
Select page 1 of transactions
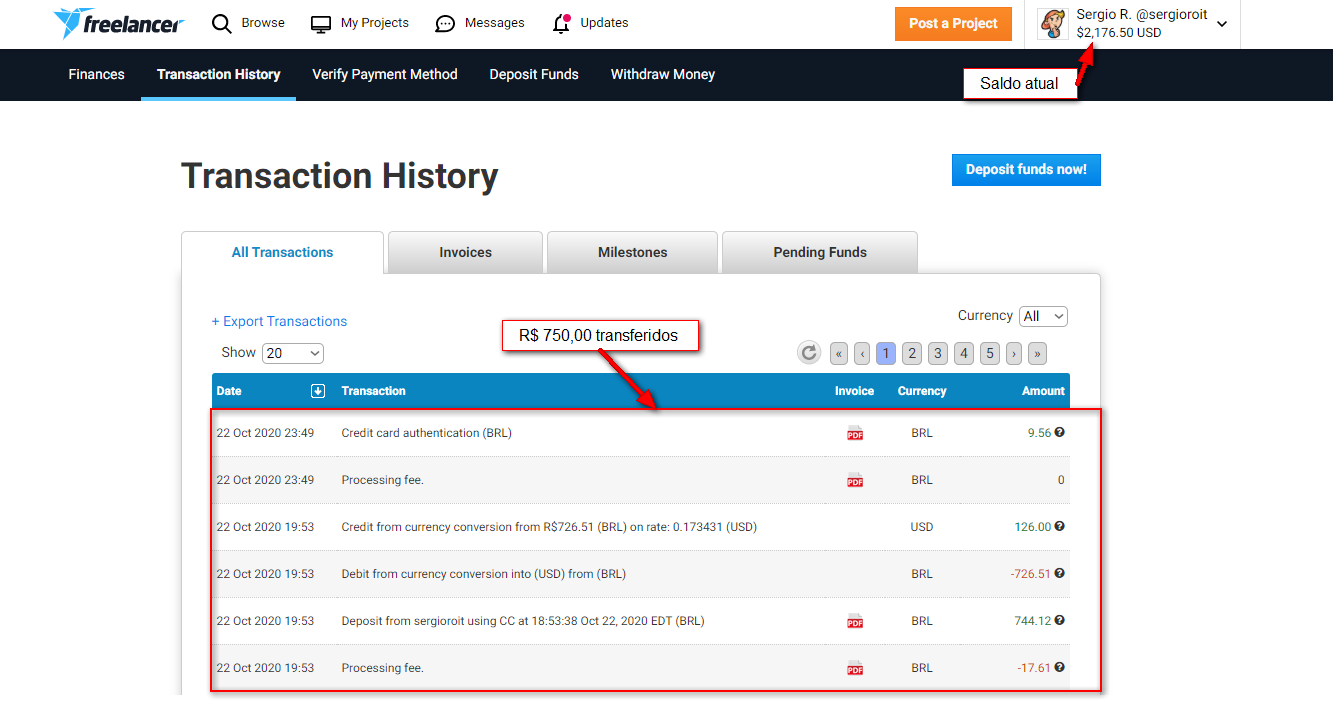pyautogui.click(x=886, y=353)
